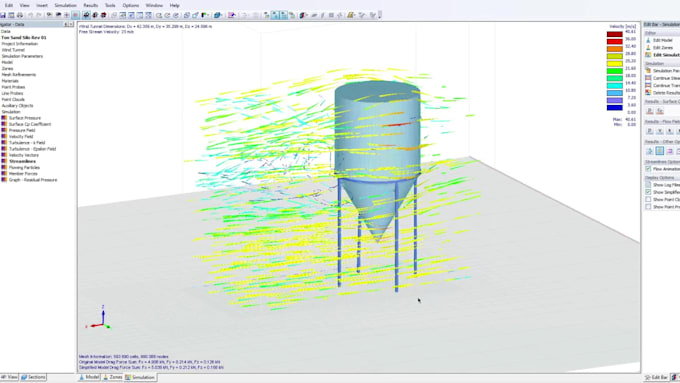Toggle the Show Simplified Model checkbox
The width and height of the screenshot is (680, 383).
coord(648,192)
